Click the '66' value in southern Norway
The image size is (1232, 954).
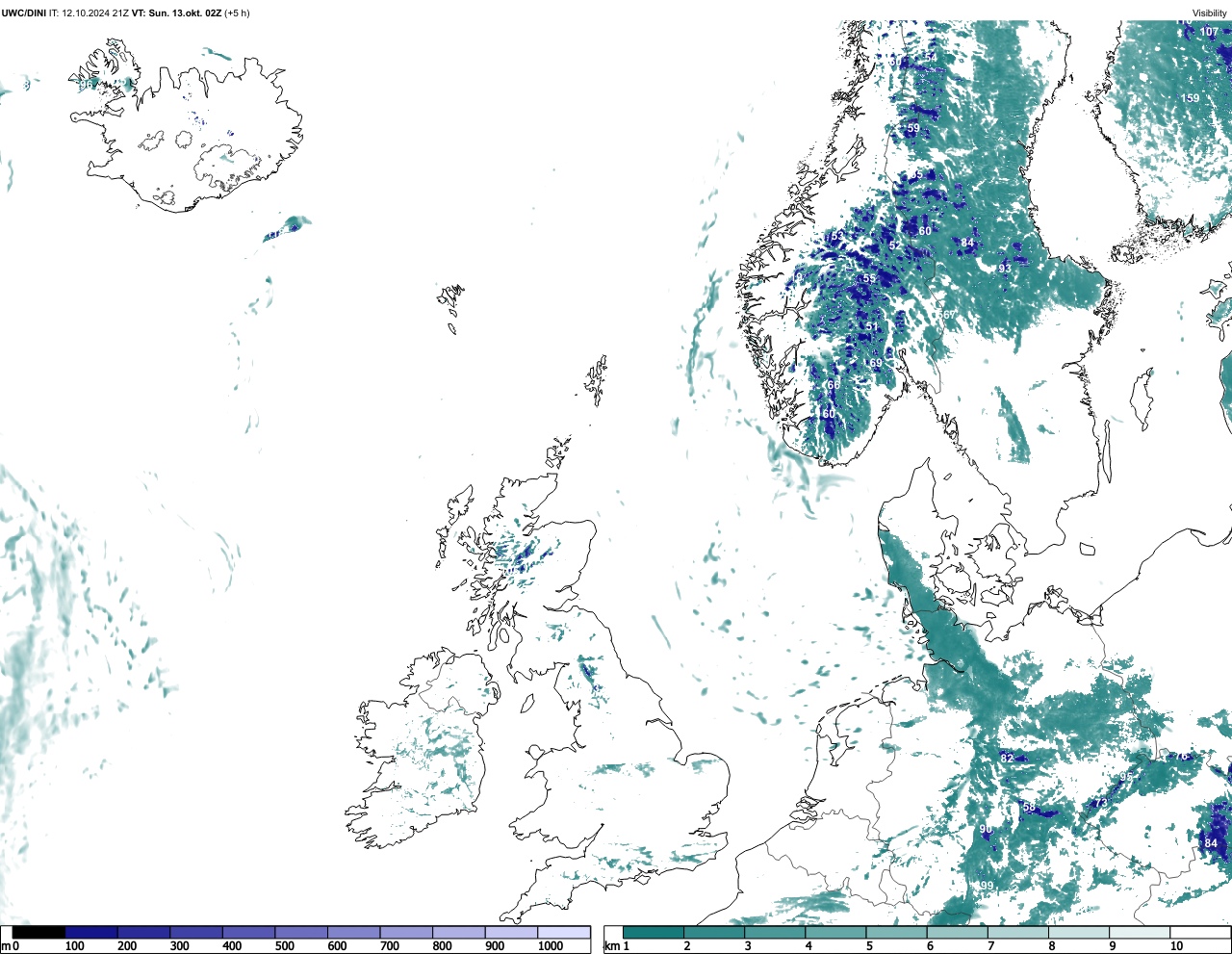point(834,384)
